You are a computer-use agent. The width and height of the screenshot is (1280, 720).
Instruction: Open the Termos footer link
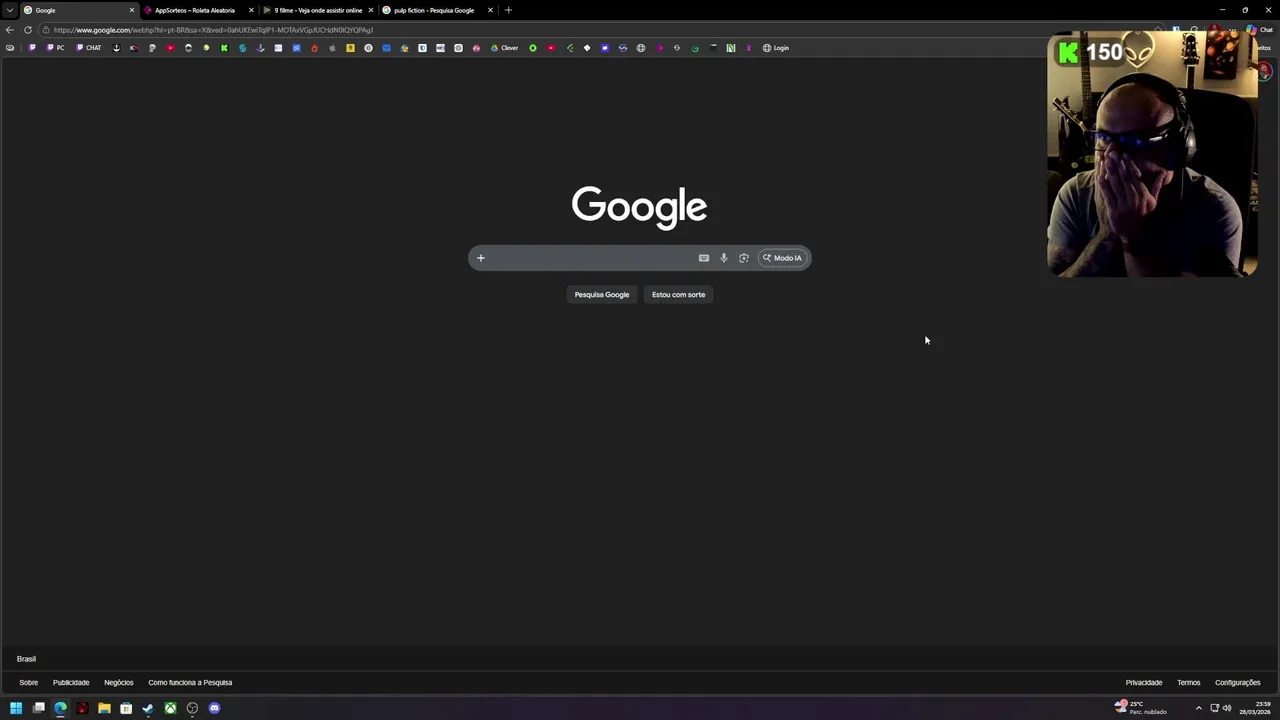point(1188,683)
